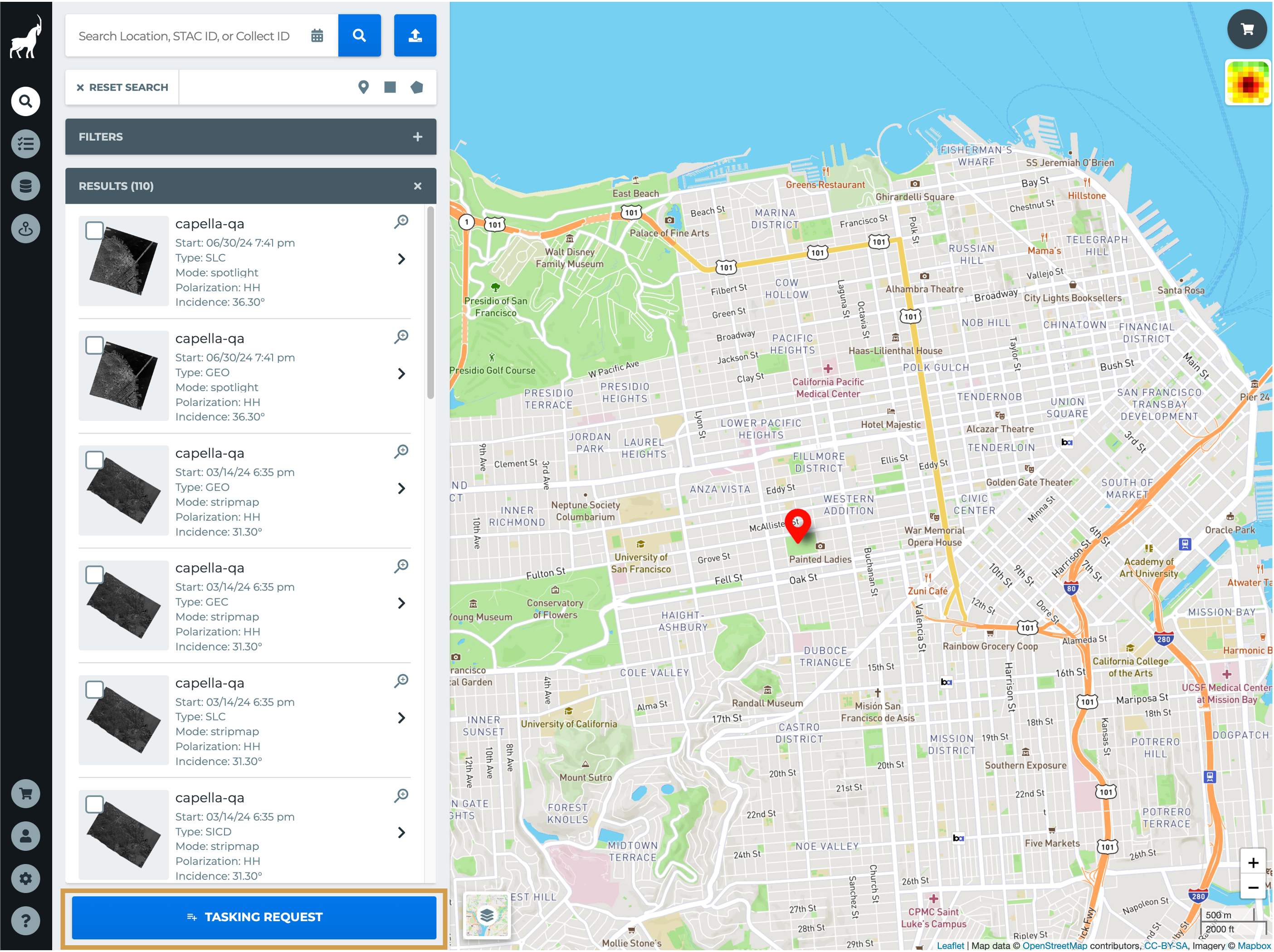Open the anchor-pin sidebar icon
Viewport: 1274px width, 952px height.
(26, 229)
